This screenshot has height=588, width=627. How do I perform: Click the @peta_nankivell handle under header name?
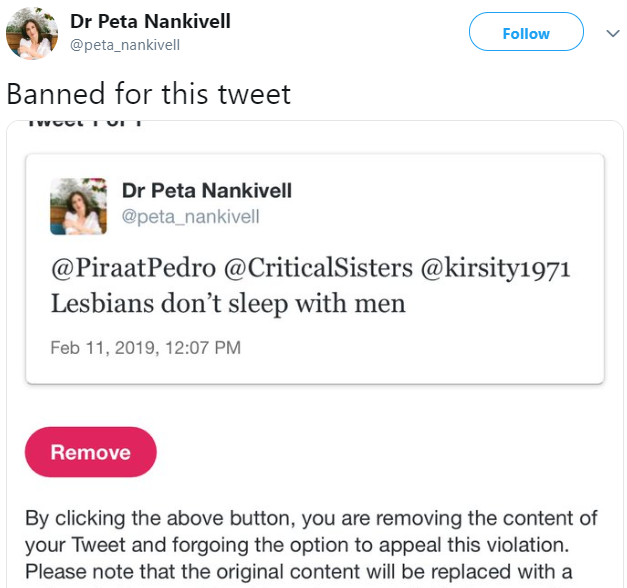125,45
